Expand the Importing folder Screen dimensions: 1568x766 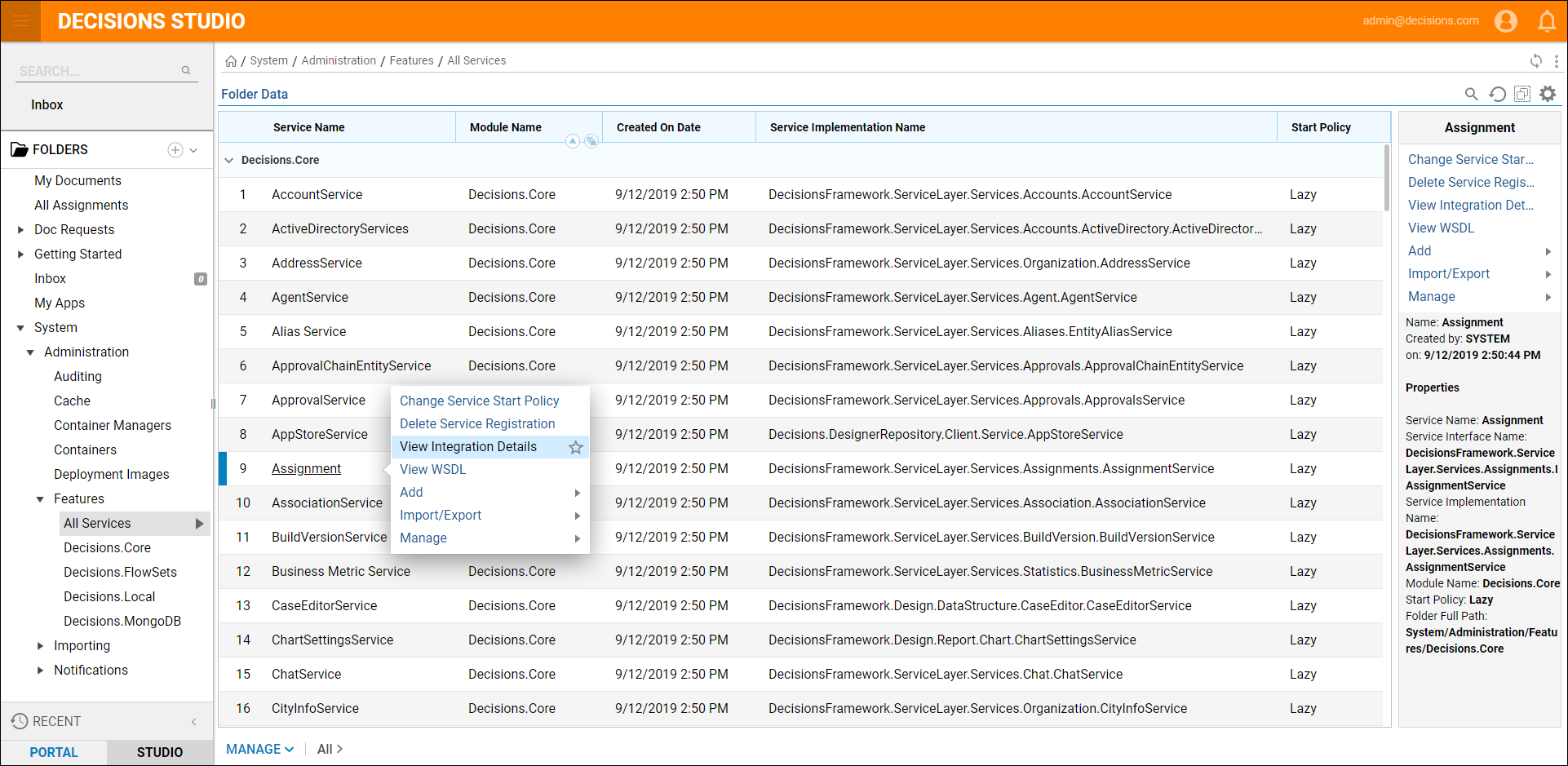40,646
